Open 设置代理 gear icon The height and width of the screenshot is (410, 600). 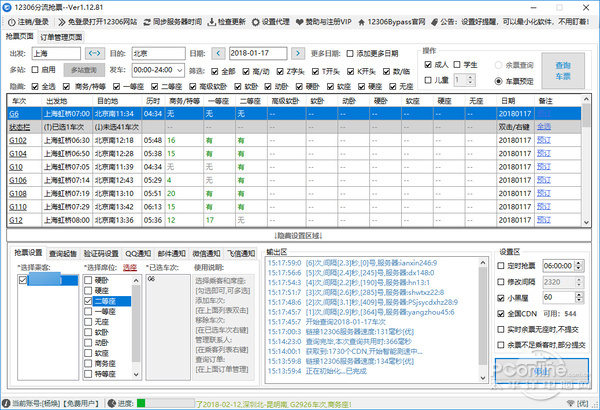click(256, 22)
